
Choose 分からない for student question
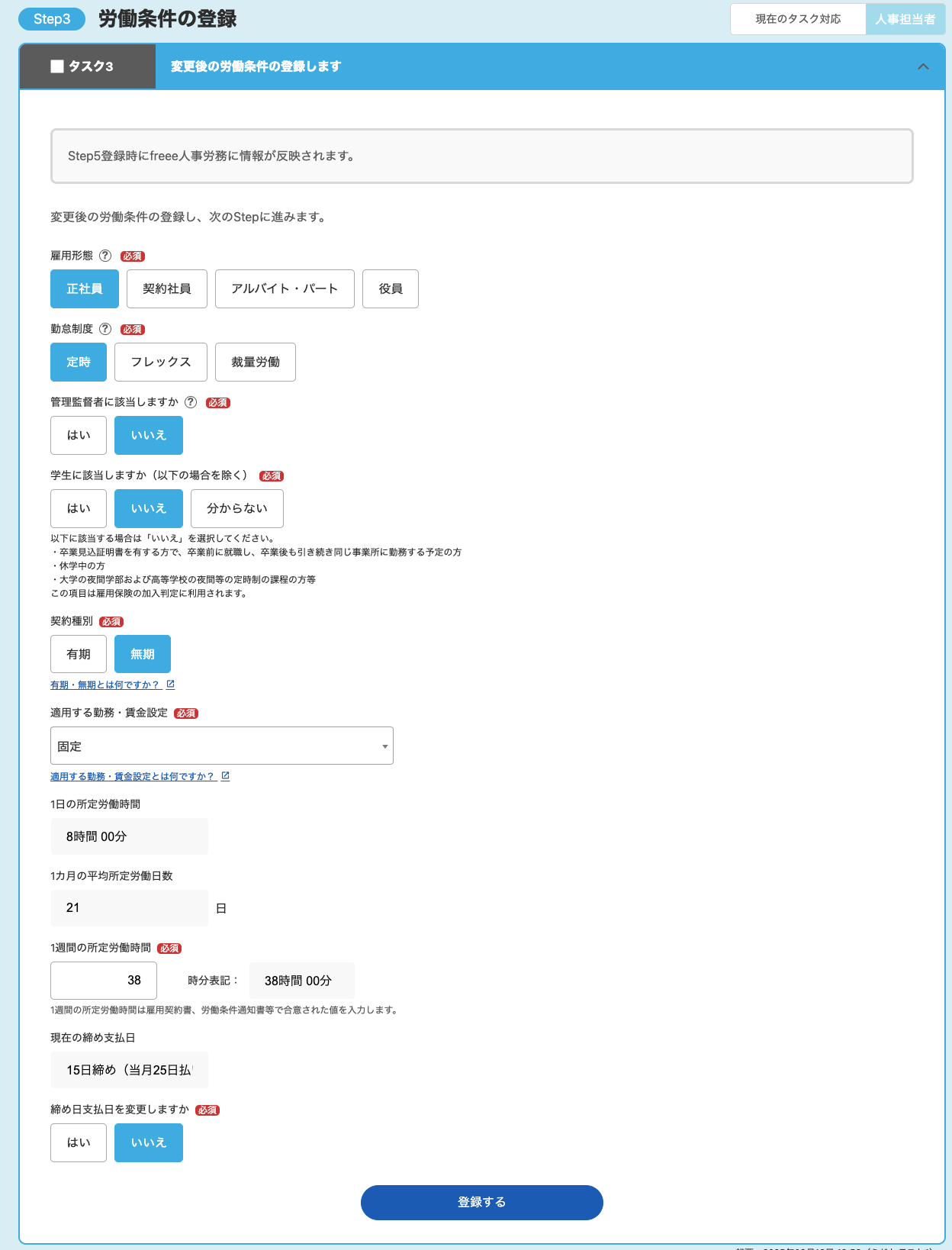(x=237, y=508)
